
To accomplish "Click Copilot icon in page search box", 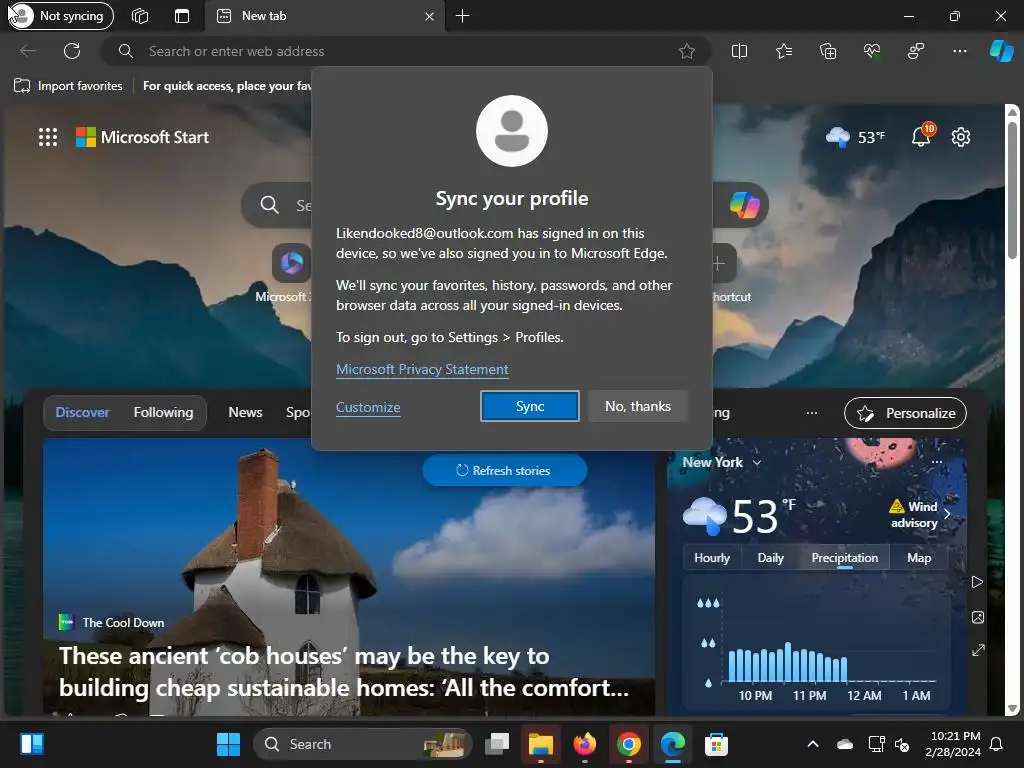I will (744, 205).
